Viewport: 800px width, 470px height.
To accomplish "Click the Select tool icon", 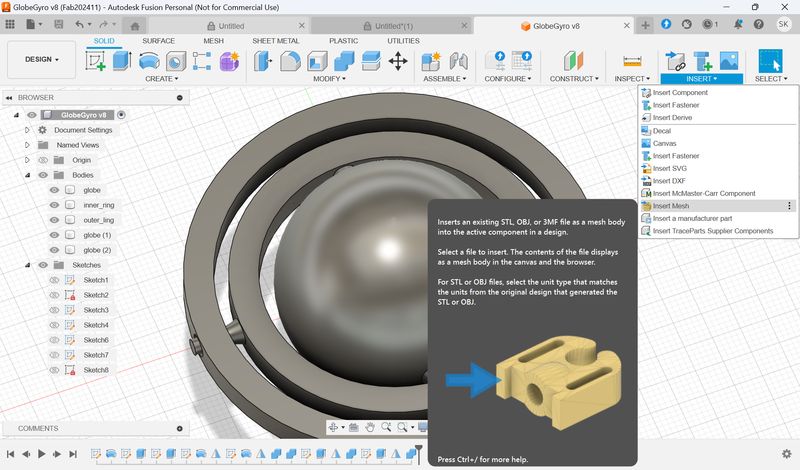I will point(770,62).
